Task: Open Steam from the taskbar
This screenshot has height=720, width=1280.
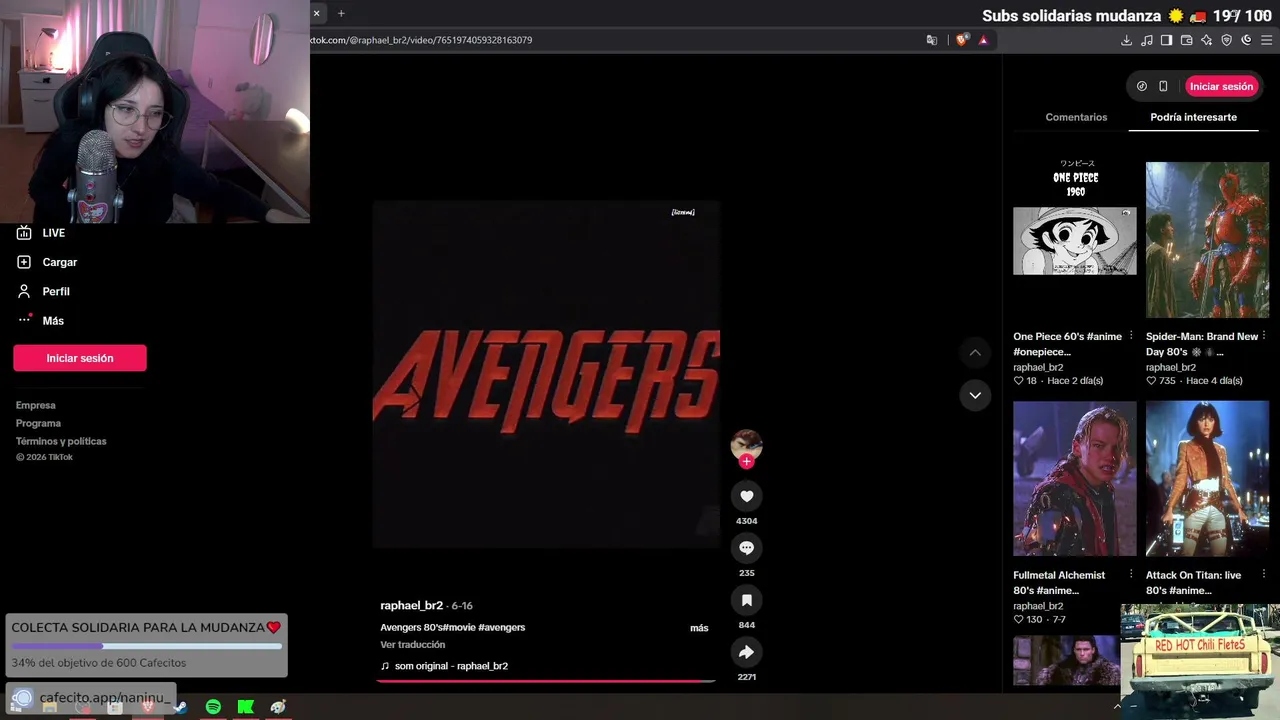Action: [180, 707]
